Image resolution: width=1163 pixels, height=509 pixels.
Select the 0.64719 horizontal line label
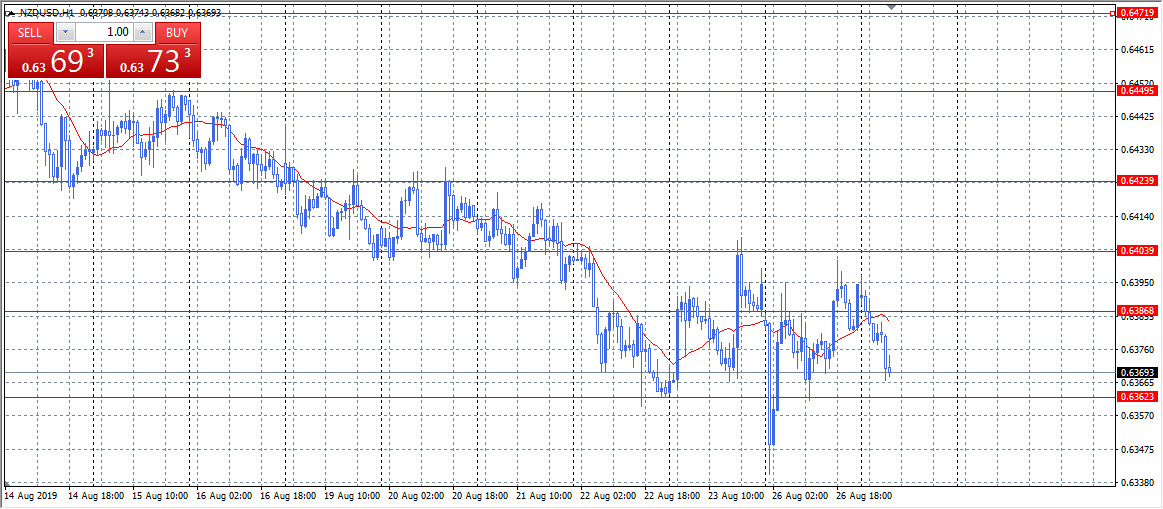1136,13
